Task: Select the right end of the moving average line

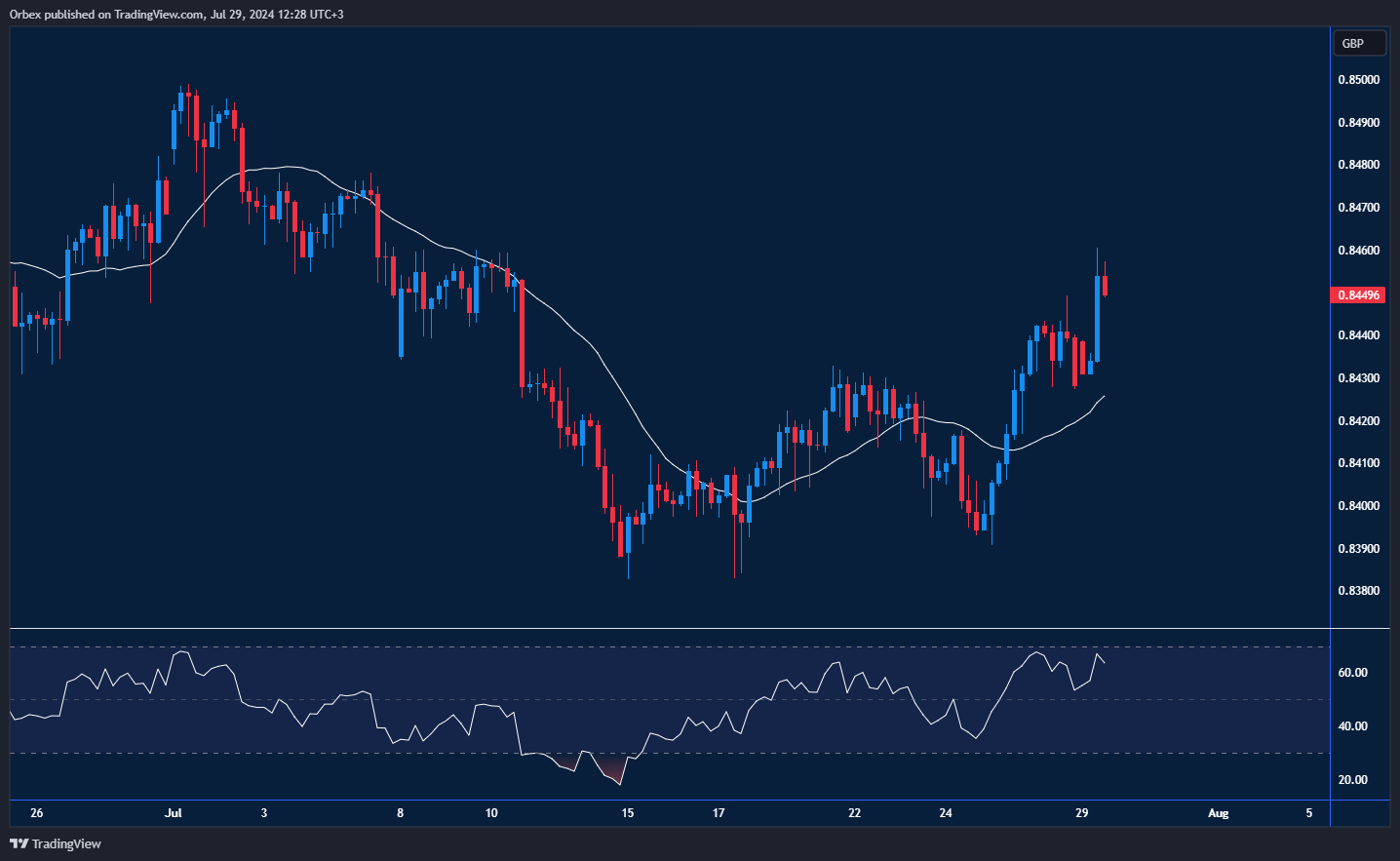Action: click(x=1104, y=396)
